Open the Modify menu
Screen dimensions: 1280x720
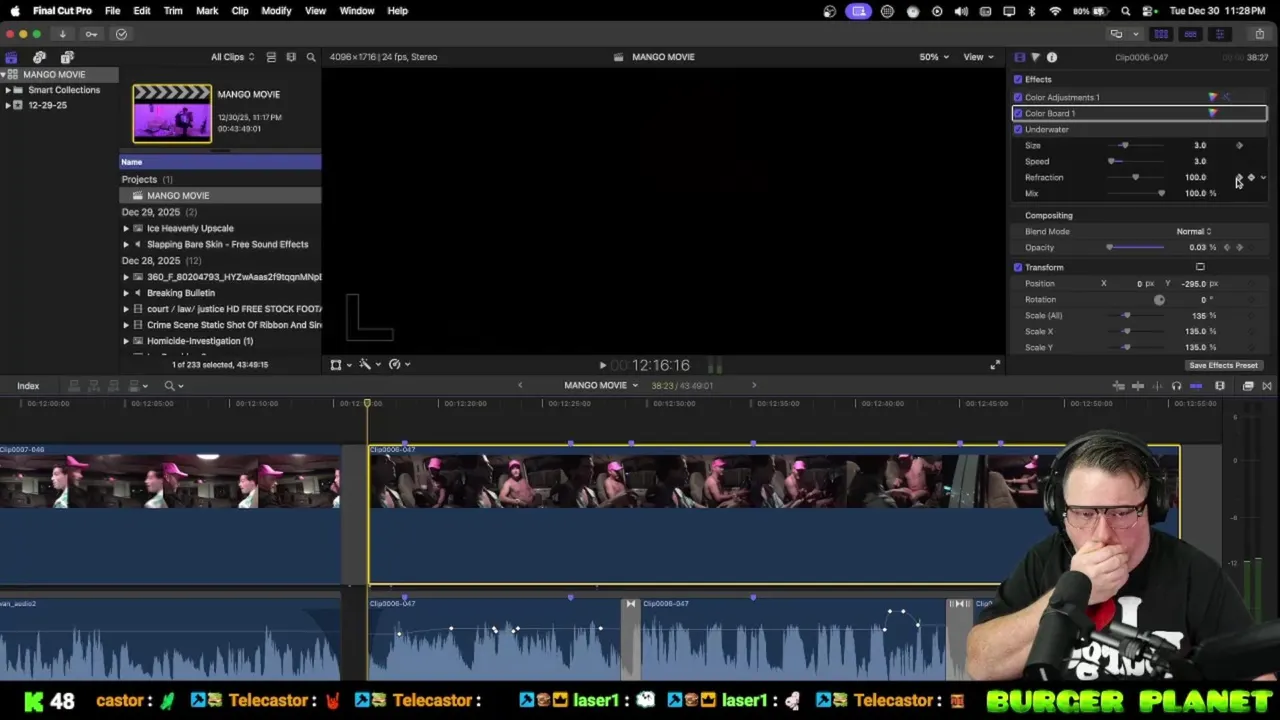tap(276, 11)
